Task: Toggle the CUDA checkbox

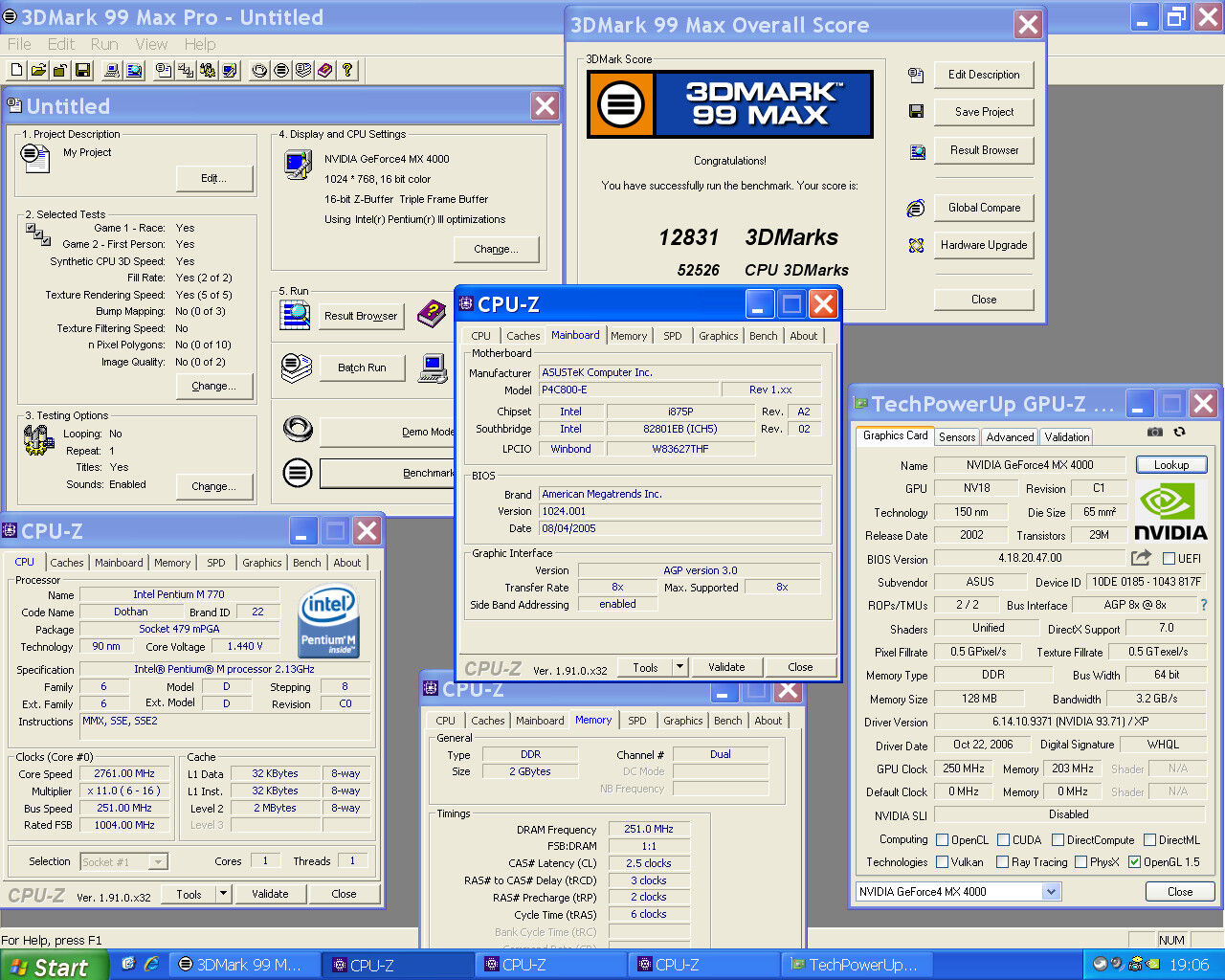Action: point(1003,839)
